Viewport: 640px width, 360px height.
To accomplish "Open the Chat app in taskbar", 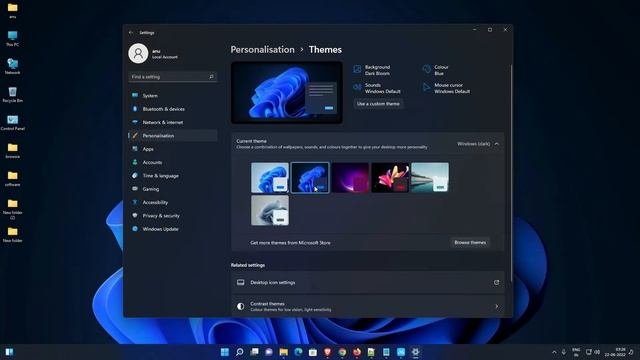I will point(269,352).
